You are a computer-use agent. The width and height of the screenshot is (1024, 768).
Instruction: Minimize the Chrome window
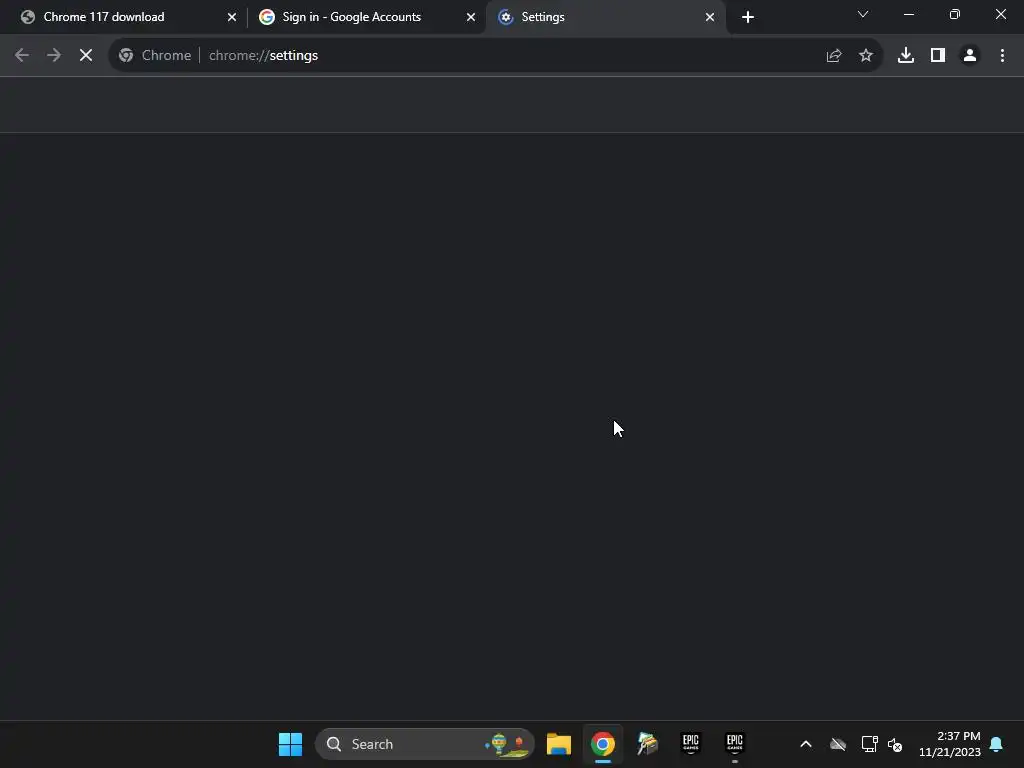pyautogui.click(x=908, y=14)
